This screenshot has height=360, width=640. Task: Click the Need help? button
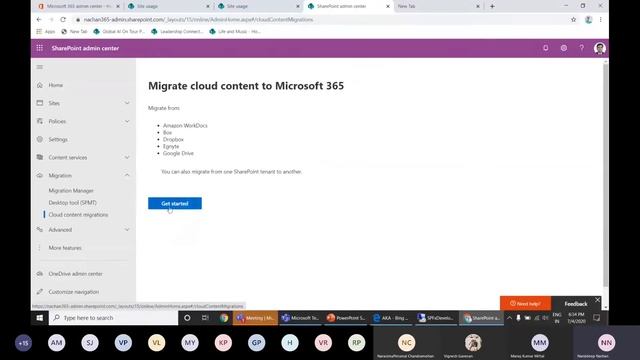(x=525, y=304)
